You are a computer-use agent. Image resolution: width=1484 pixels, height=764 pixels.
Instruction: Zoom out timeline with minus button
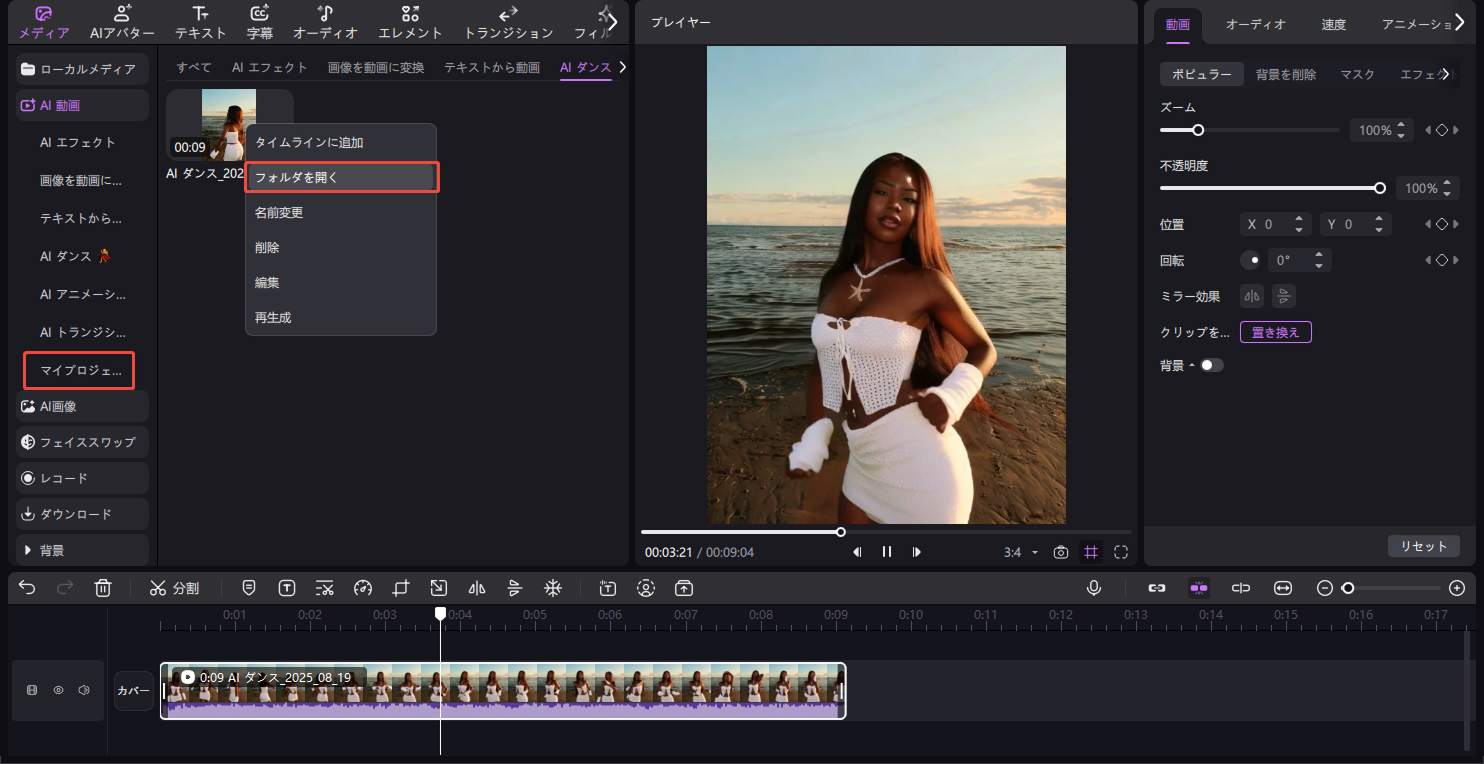[x=1325, y=588]
